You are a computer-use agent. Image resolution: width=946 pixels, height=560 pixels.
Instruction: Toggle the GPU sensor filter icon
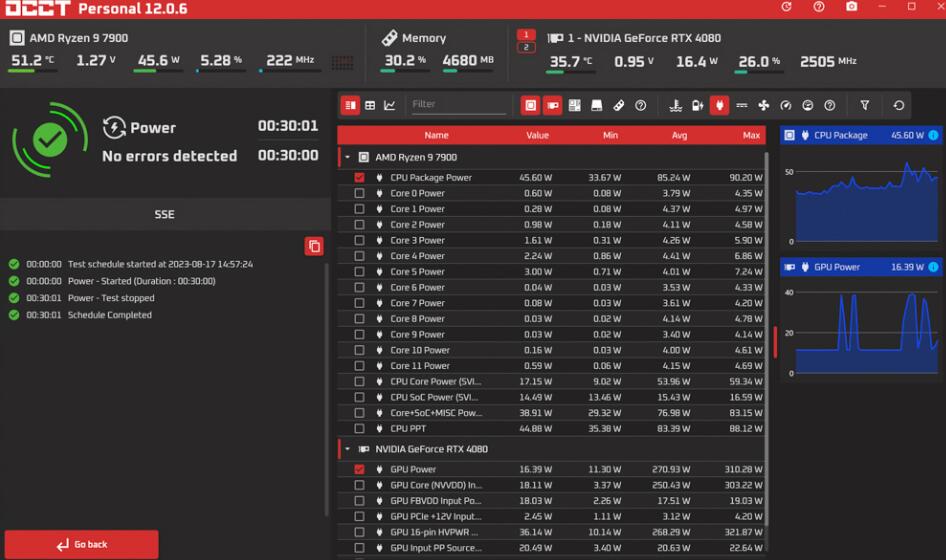(553, 106)
